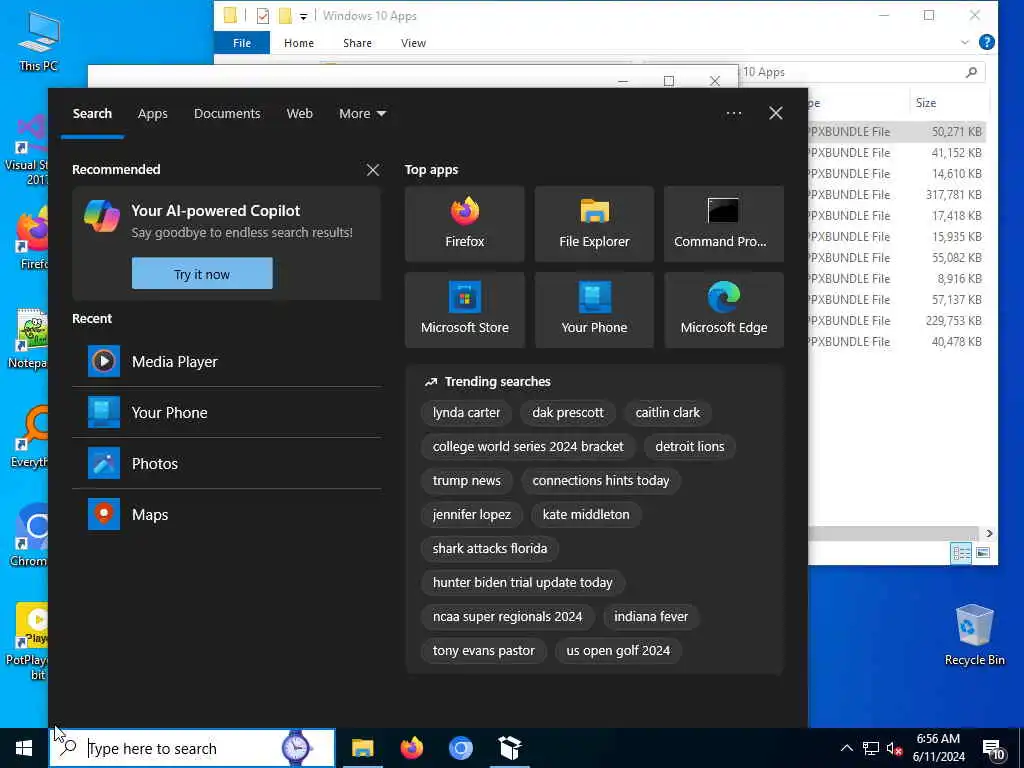This screenshot has height=768, width=1024.
Task: Click the Copilot logo icon
Action: click(102, 216)
